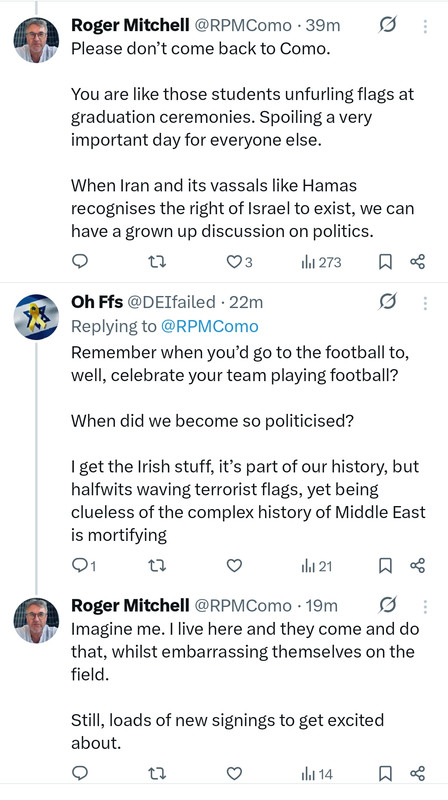
Task: Open the Oh Ffs profile avatar
Action: tap(36, 317)
